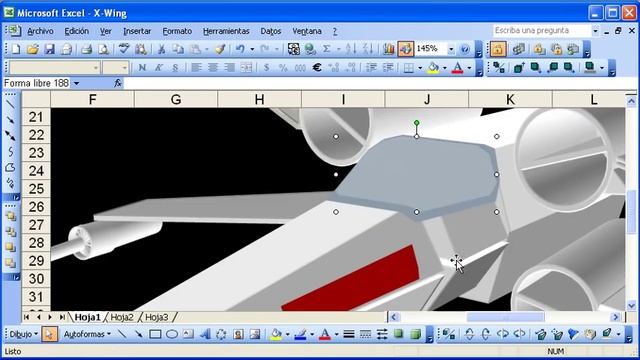Open the font name dropdown
This screenshot has height=360, width=640.
[x=96, y=67]
